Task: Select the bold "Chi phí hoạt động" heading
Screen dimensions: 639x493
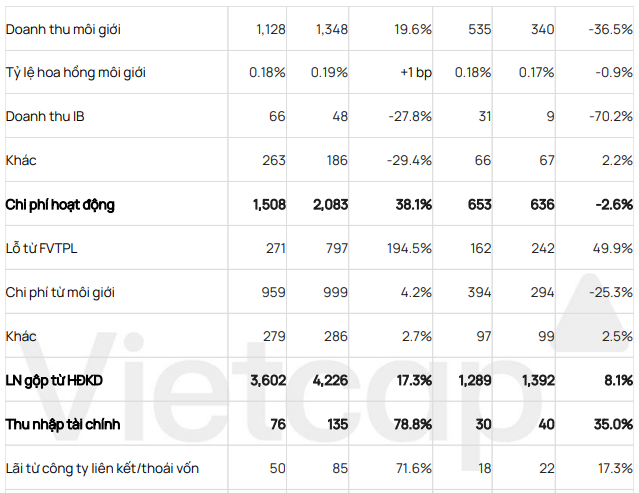Action: 61,205
